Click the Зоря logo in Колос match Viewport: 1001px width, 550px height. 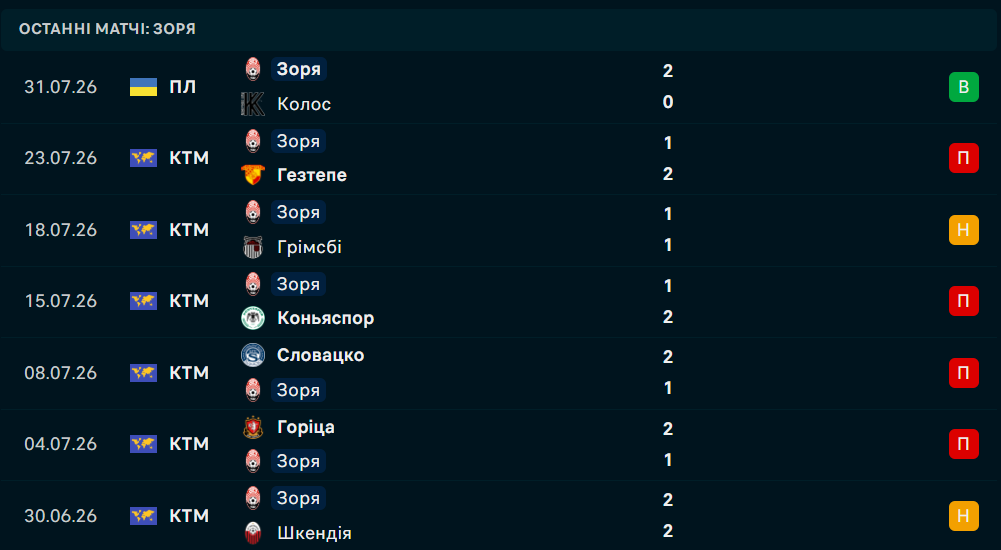coord(253,69)
